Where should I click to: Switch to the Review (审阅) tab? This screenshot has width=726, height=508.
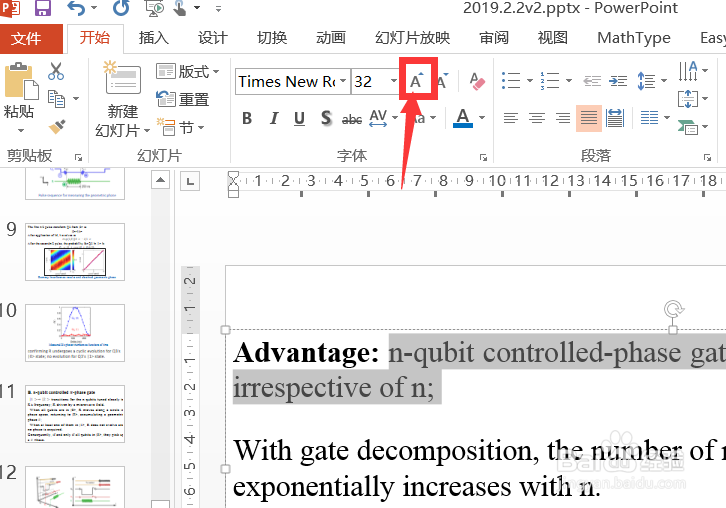coord(494,38)
